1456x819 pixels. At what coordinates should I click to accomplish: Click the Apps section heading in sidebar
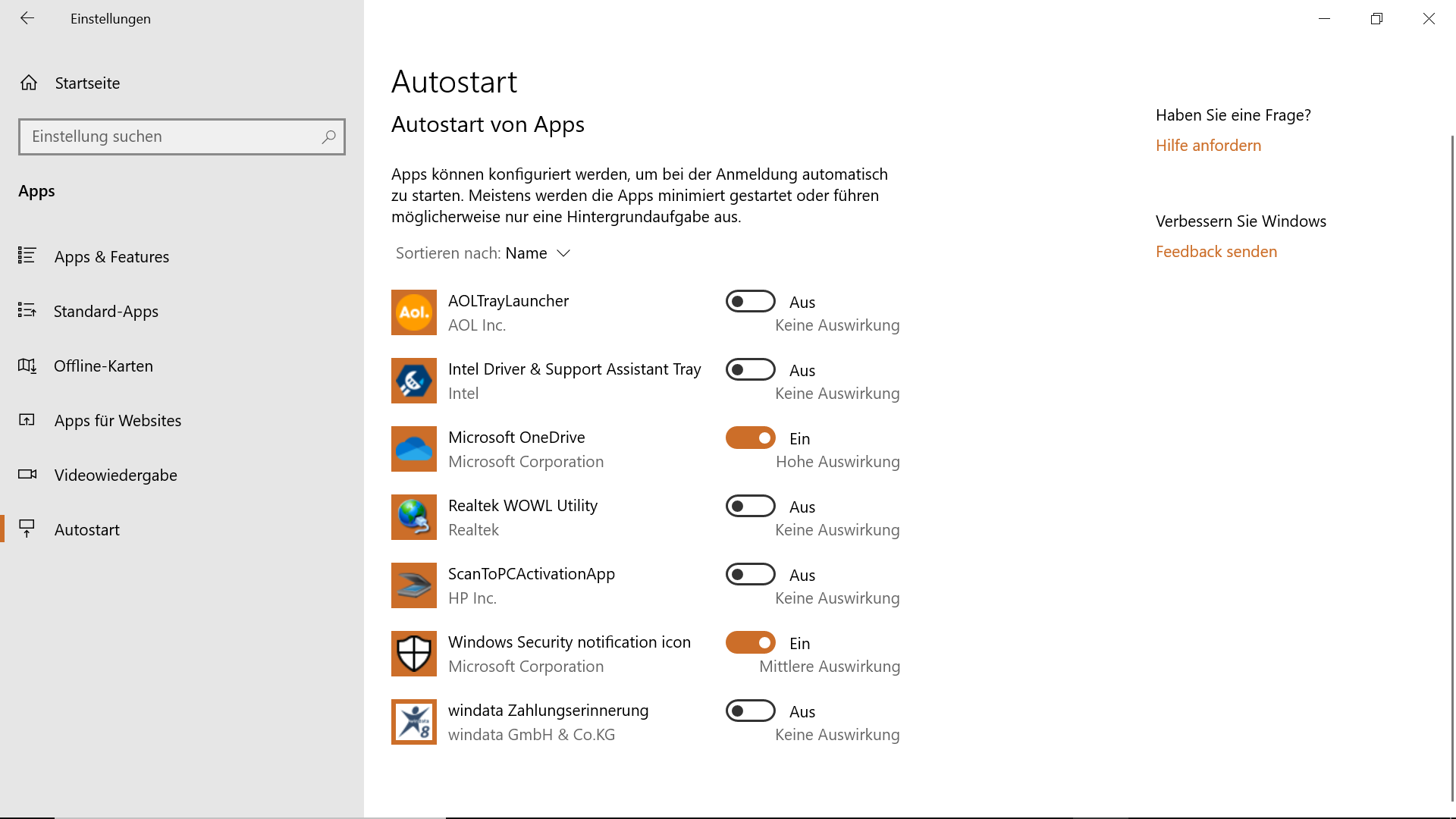(x=36, y=191)
